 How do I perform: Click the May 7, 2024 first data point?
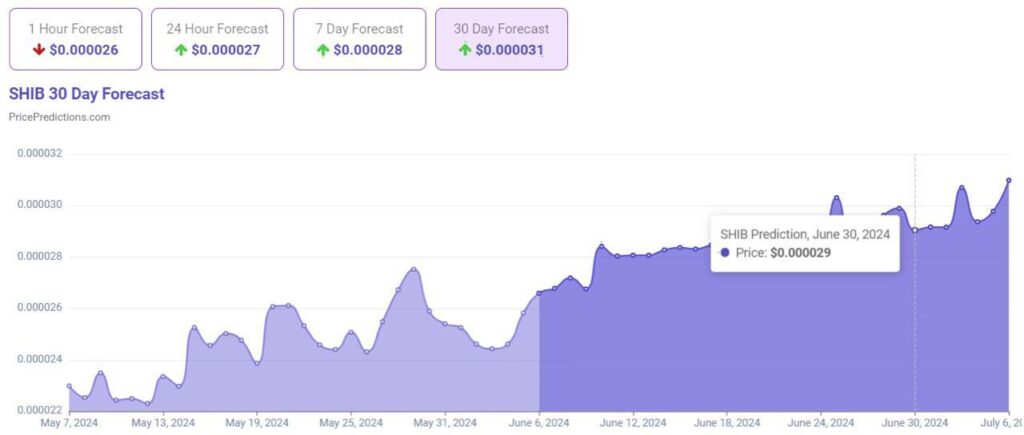click(x=69, y=386)
